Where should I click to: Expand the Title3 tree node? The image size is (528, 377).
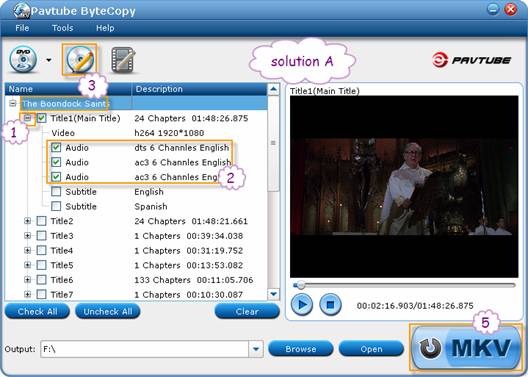(28, 236)
